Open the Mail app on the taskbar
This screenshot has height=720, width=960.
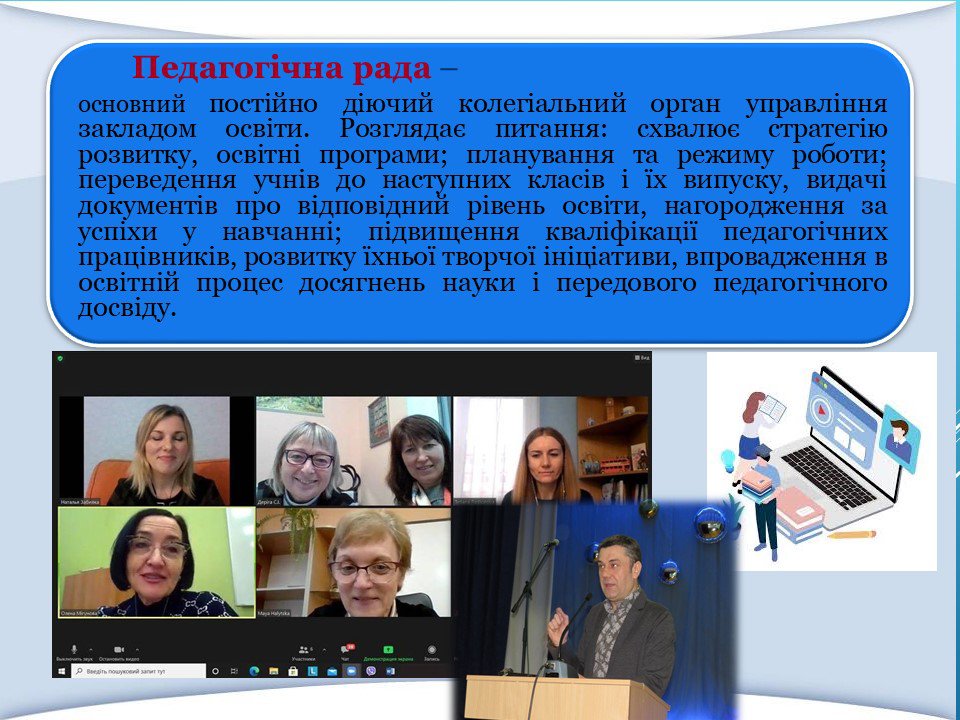(x=332, y=671)
